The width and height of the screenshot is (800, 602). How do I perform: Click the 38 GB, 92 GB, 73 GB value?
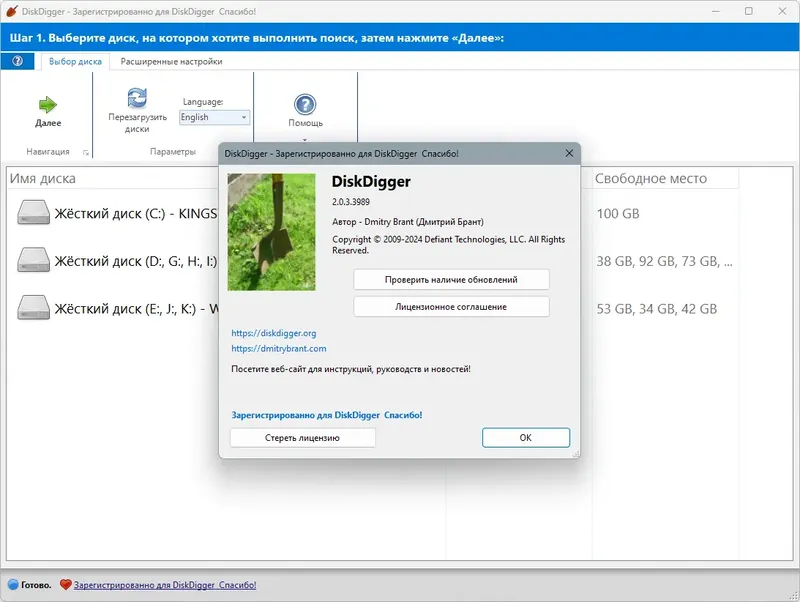(664, 261)
